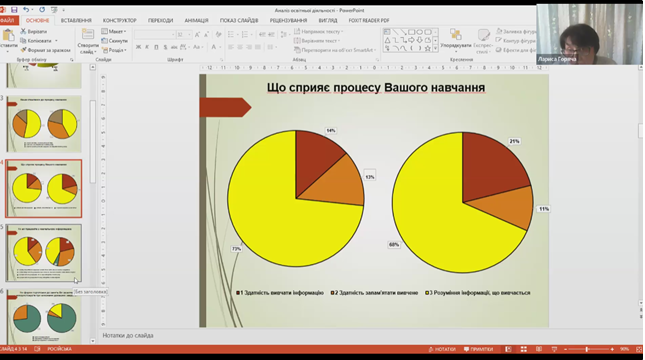Click the Convert to SmartArt icon

(x=297, y=50)
